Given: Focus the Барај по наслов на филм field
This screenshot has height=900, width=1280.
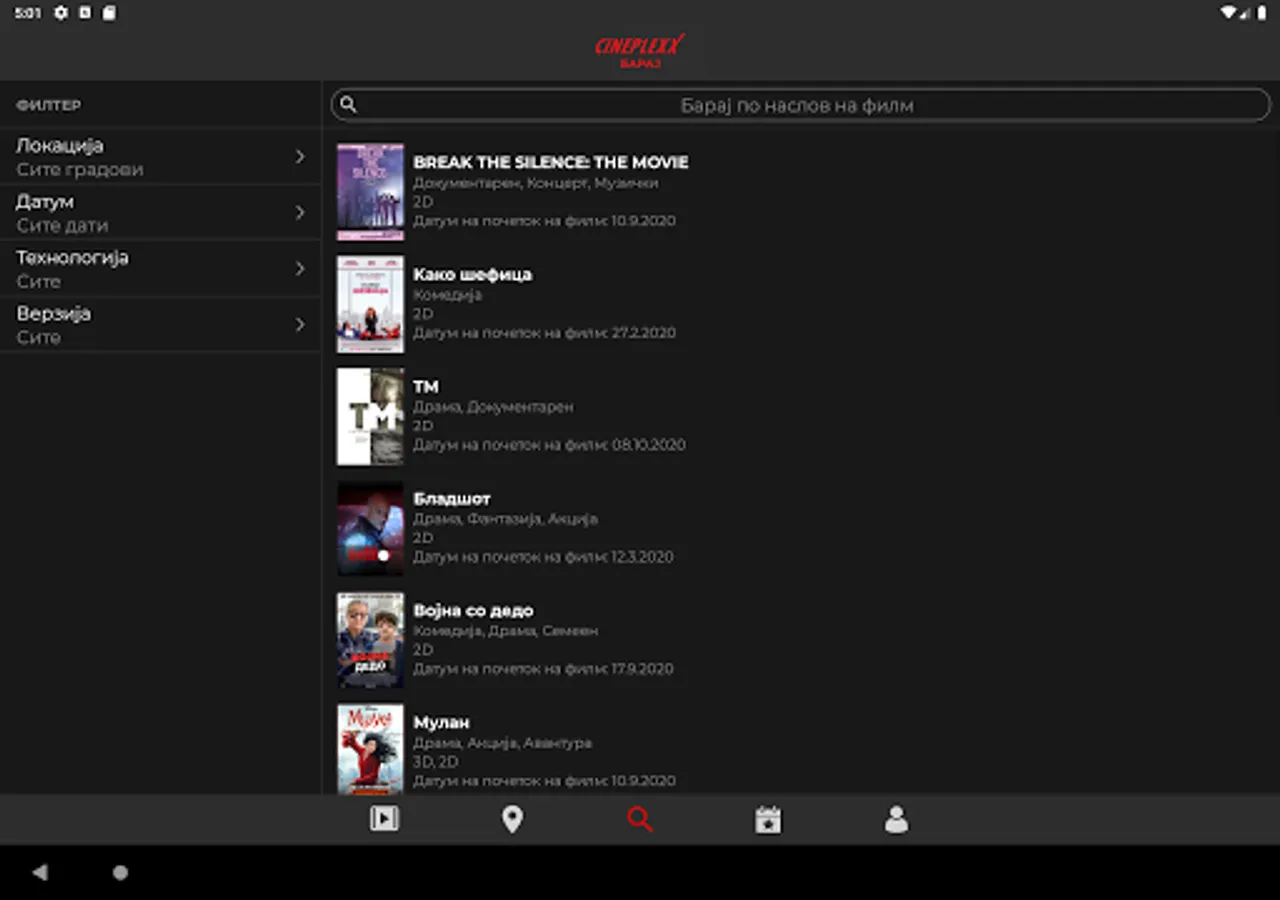Looking at the screenshot, I should (800, 105).
